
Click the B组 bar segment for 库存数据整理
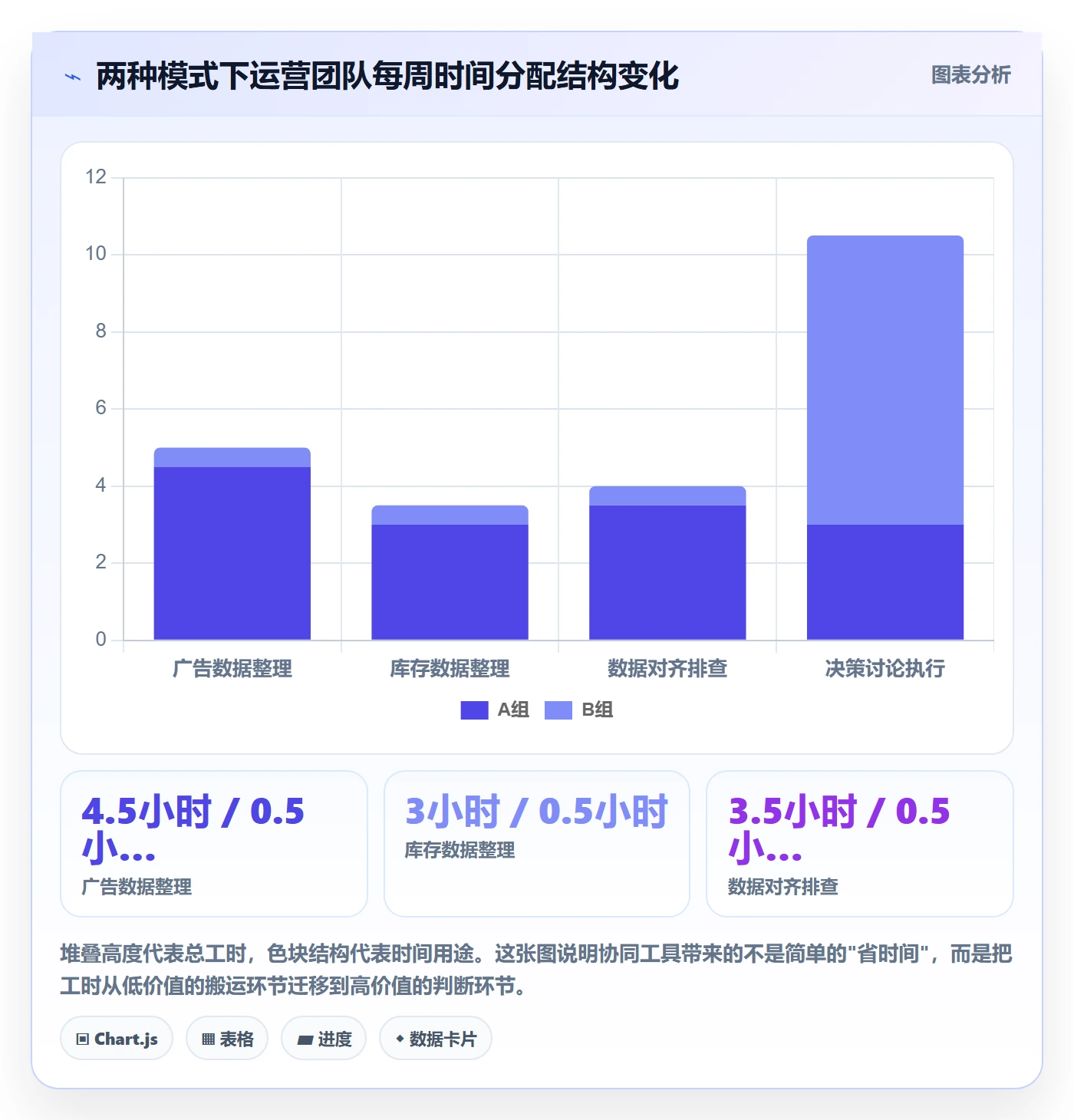(x=450, y=515)
